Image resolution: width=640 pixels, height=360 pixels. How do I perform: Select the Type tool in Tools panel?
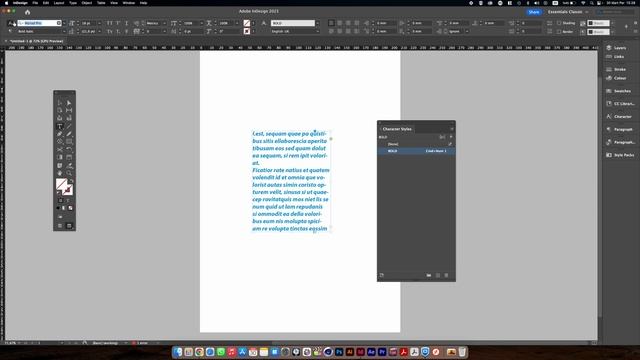[x=60, y=126]
